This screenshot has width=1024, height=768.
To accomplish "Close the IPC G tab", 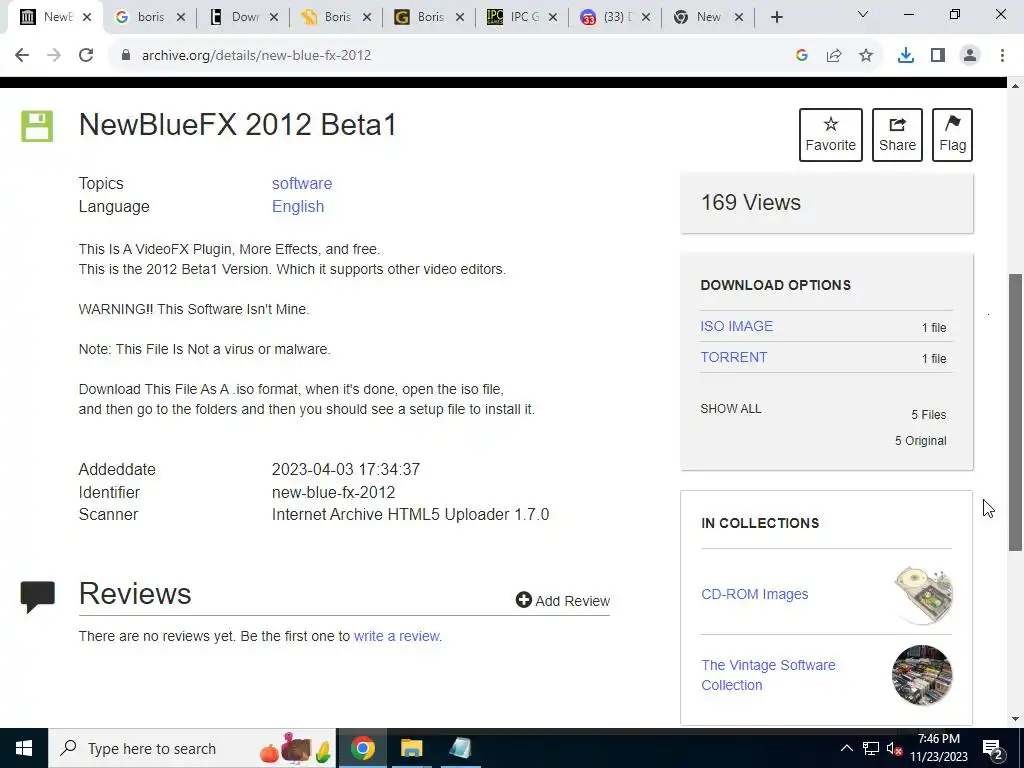I will 552,18.
